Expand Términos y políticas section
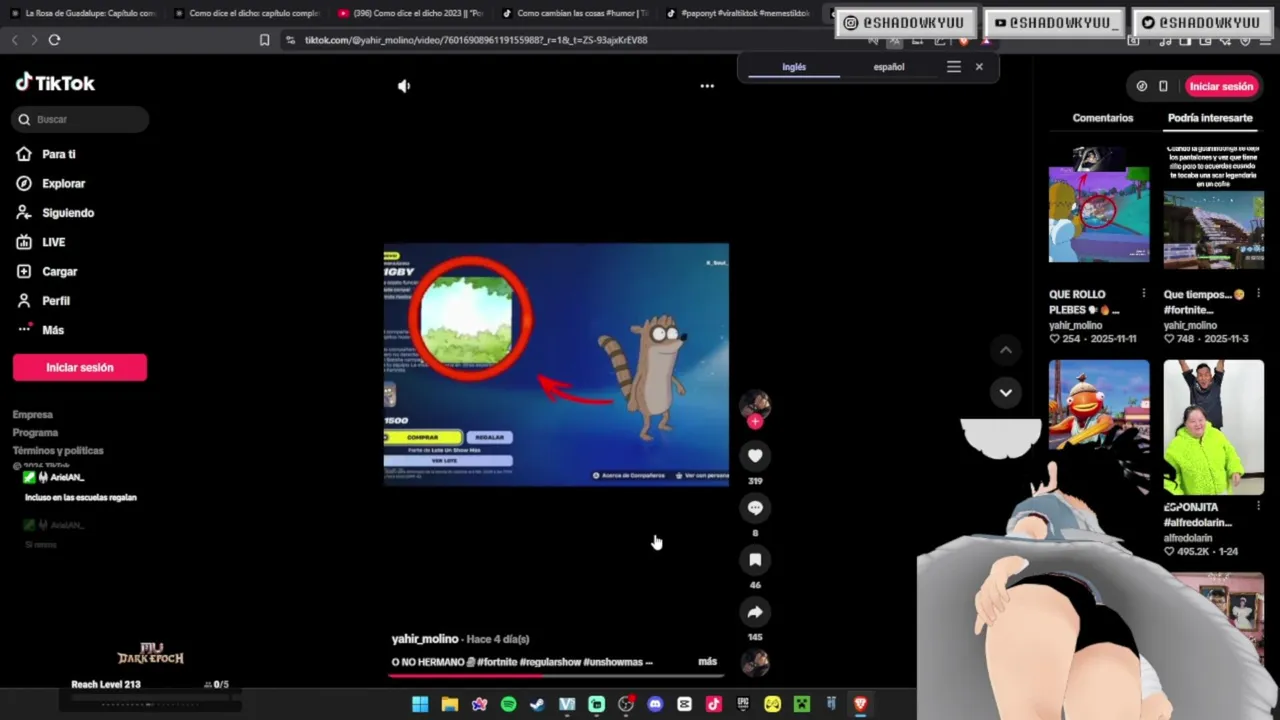Image resolution: width=1280 pixels, height=720 pixels. tap(58, 450)
